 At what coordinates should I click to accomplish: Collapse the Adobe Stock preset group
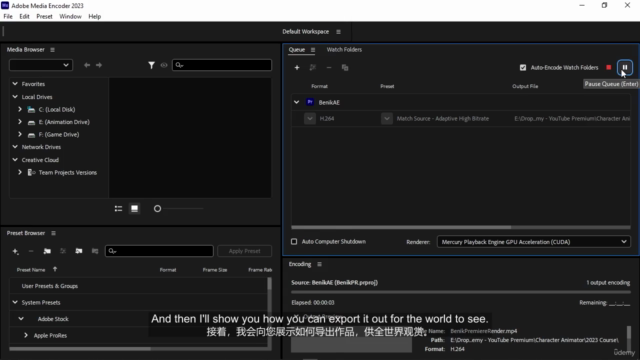(x=21, y=319)
